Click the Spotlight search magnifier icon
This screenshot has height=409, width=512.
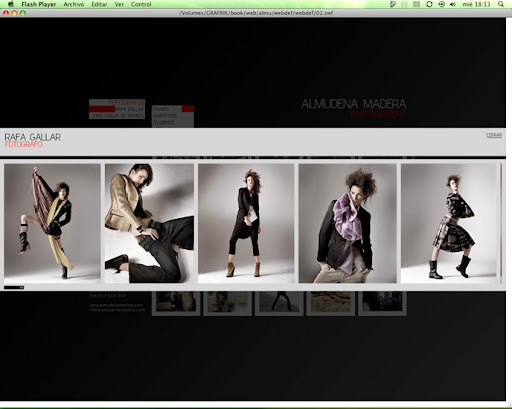pos(501,4)
